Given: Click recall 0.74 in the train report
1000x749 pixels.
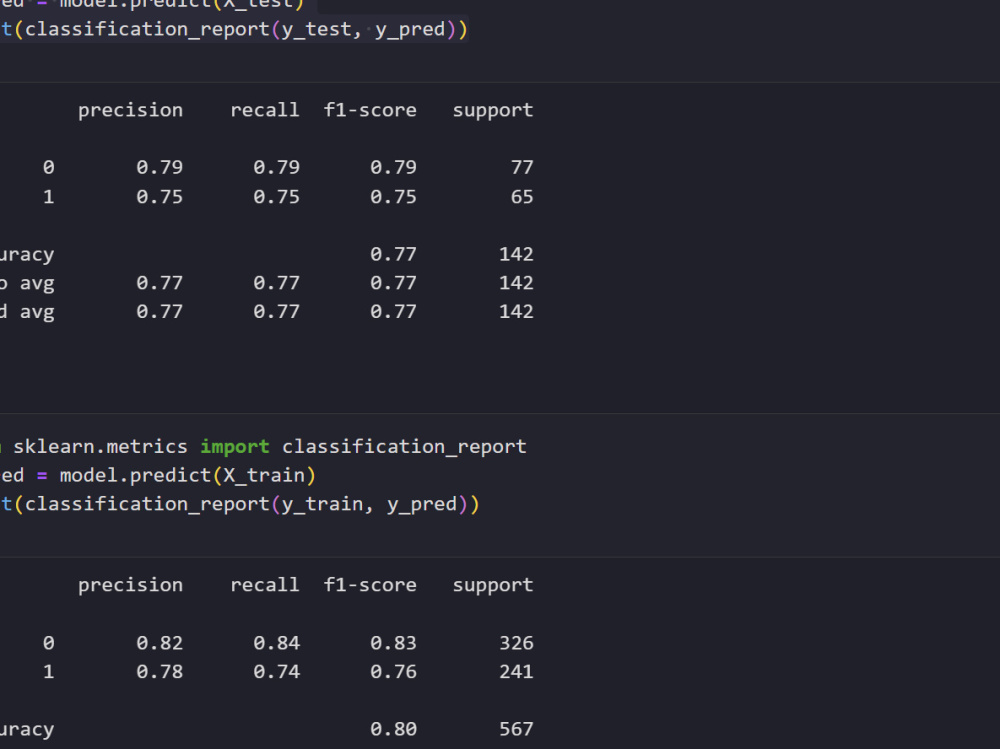Looking at the screenshot, I should (x=276, y=672).
